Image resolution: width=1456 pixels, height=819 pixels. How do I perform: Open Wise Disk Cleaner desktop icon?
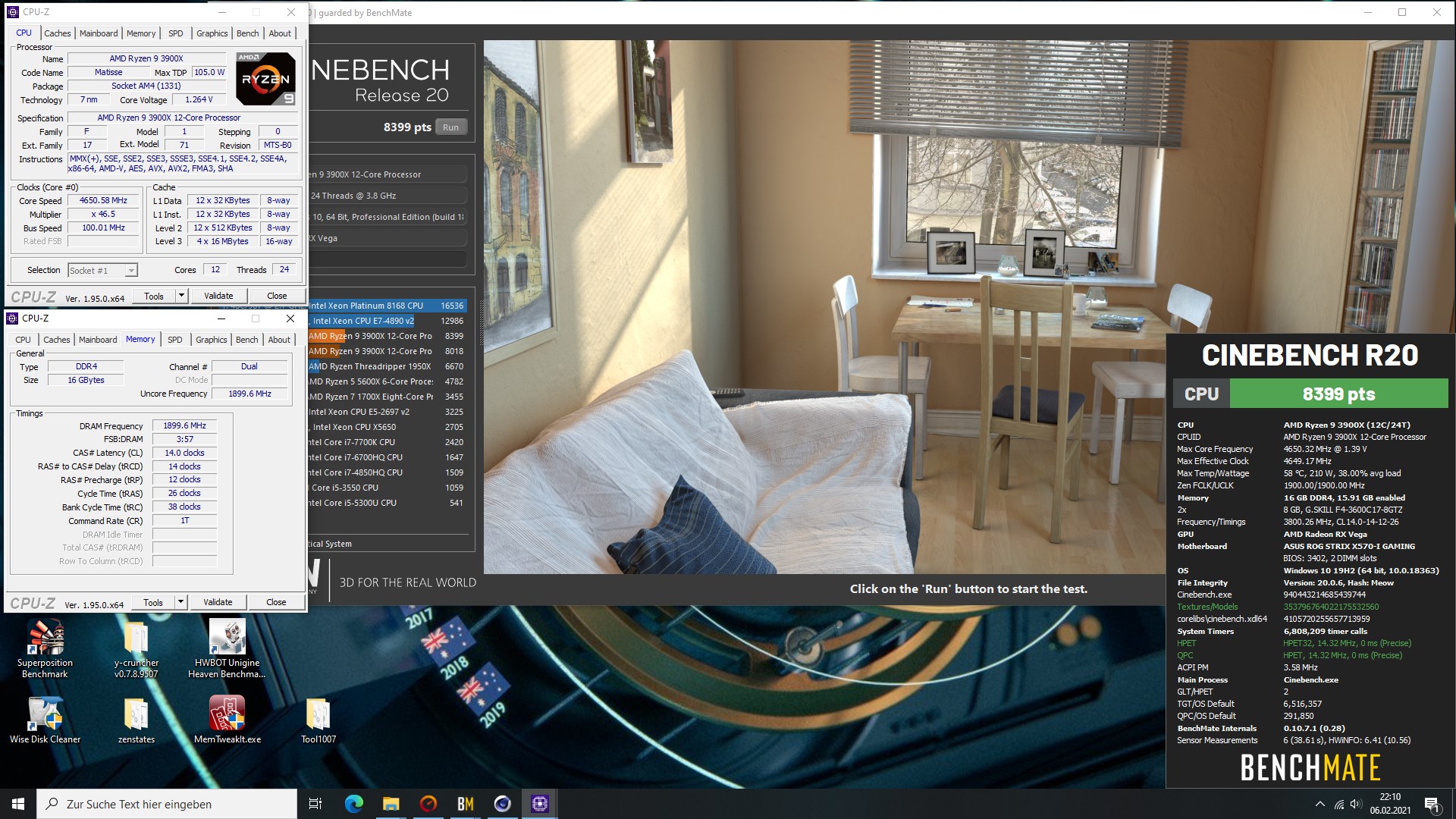click(x=45, y=720)
